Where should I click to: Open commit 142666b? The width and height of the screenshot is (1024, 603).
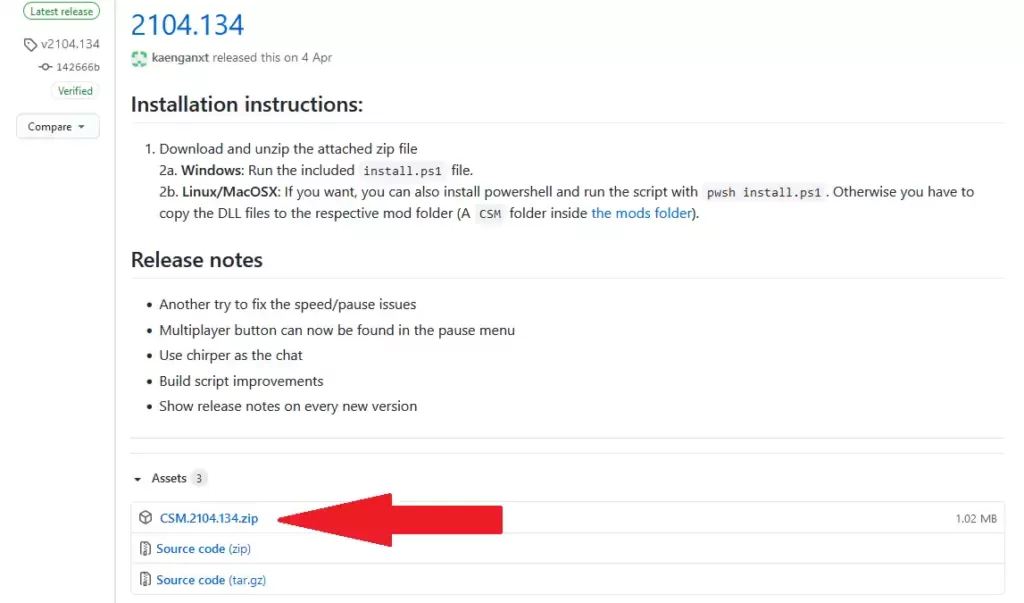[78, 67]
